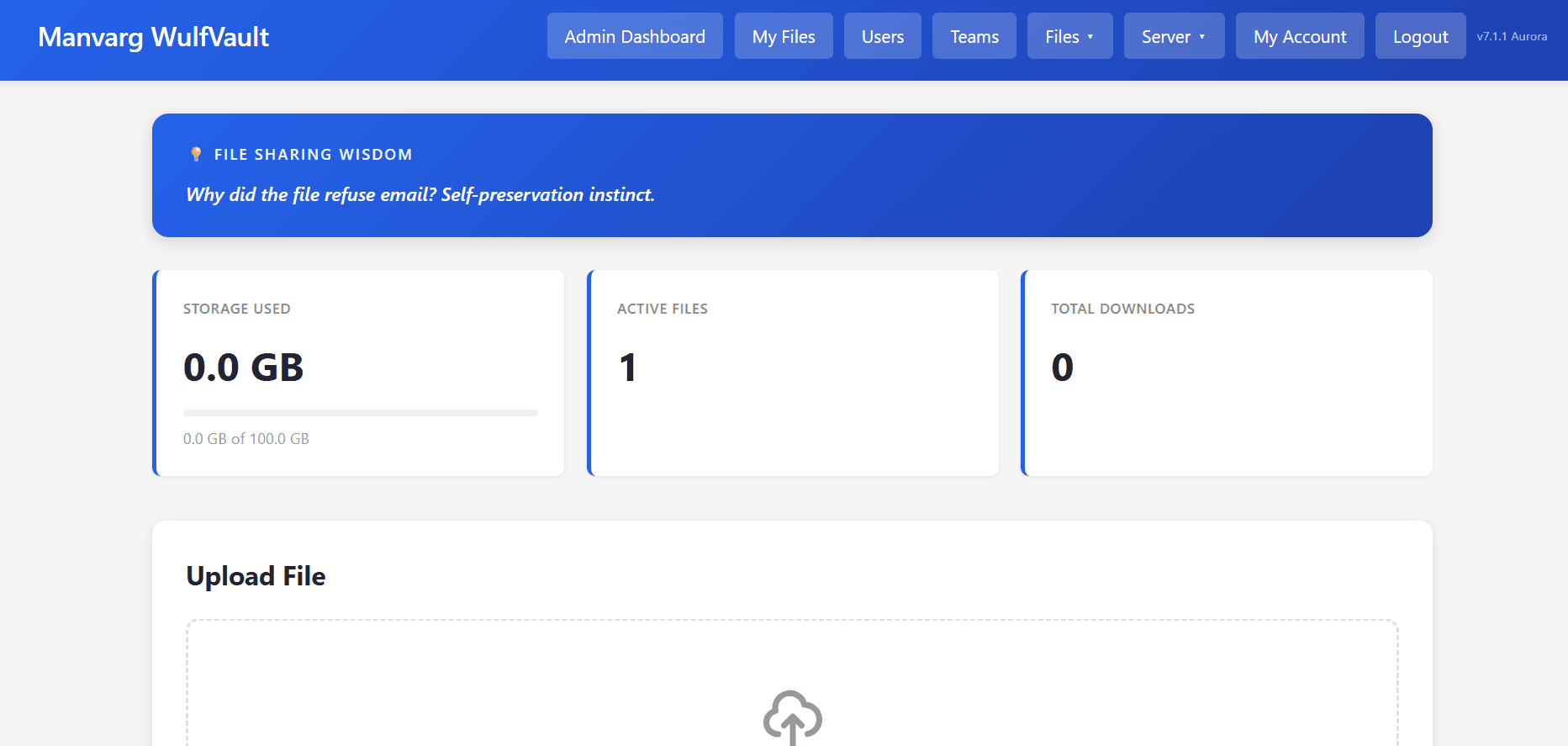The width and height of the screenshot is (1568, 746).
Task: Click the Active Files count 1
Action: pyautogui.click(x=628, y=368)
